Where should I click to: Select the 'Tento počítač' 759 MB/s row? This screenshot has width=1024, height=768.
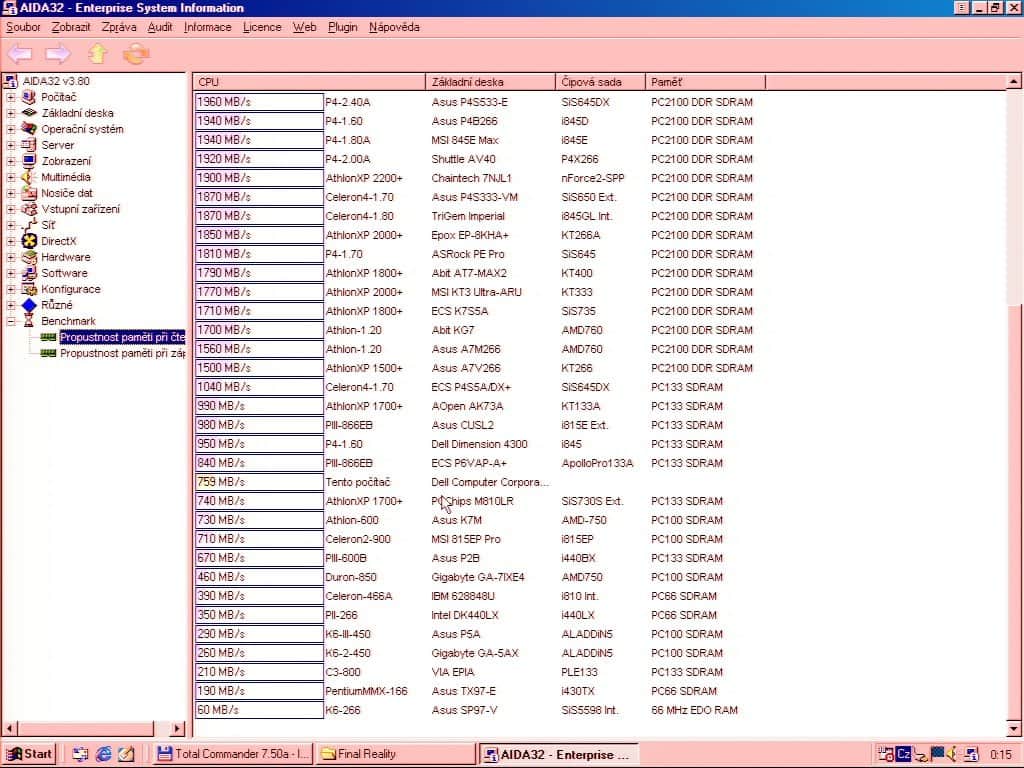(480, 482)
